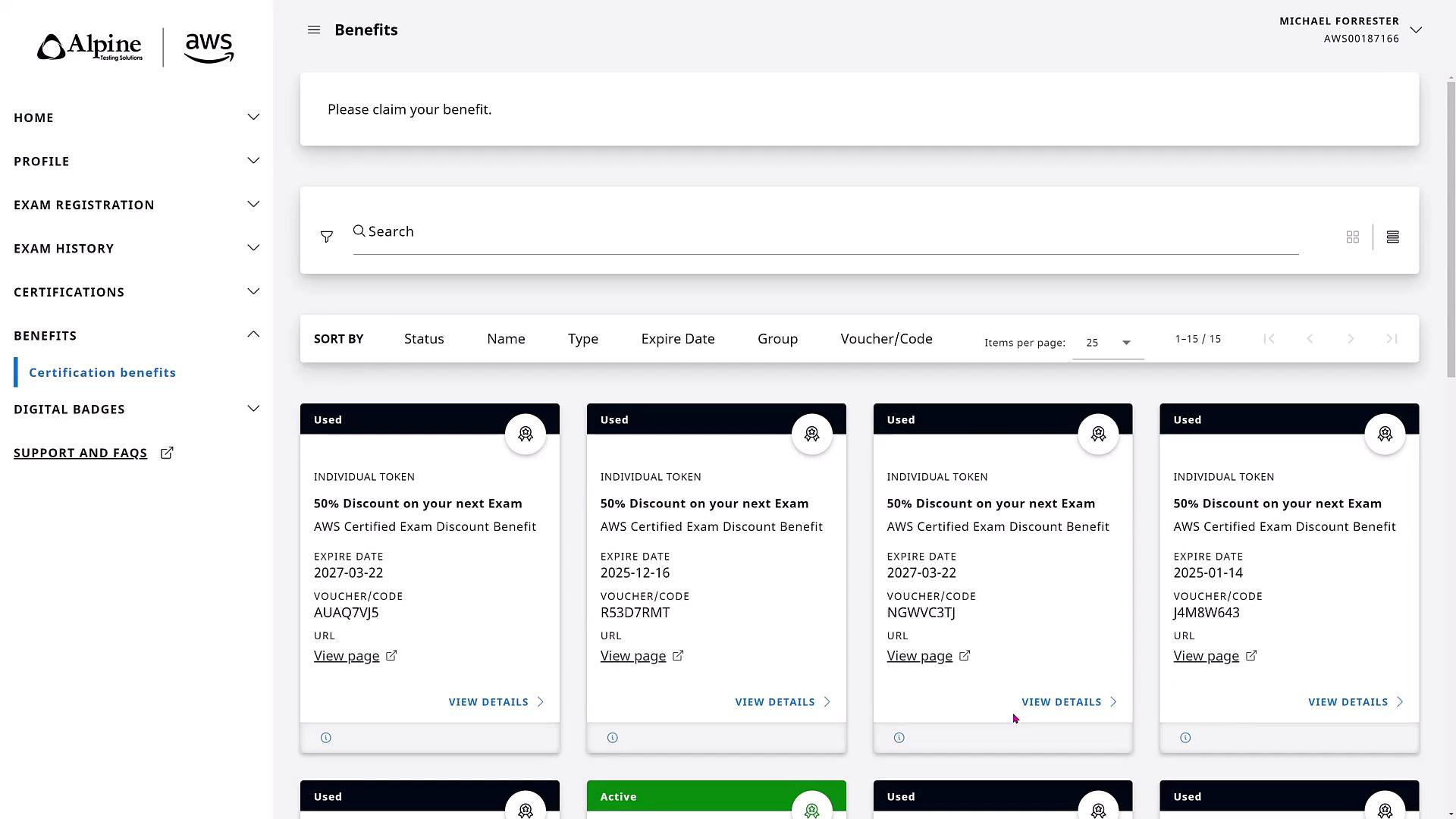Open Michael Forrester account dropdown
The height and width of the screenshot is (819, 1456).
point(1416,30)
